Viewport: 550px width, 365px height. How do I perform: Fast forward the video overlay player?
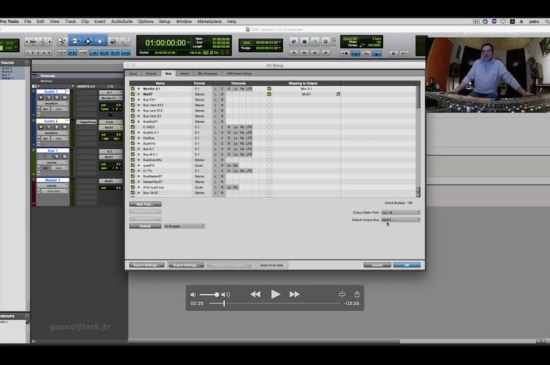coord(294,294)
